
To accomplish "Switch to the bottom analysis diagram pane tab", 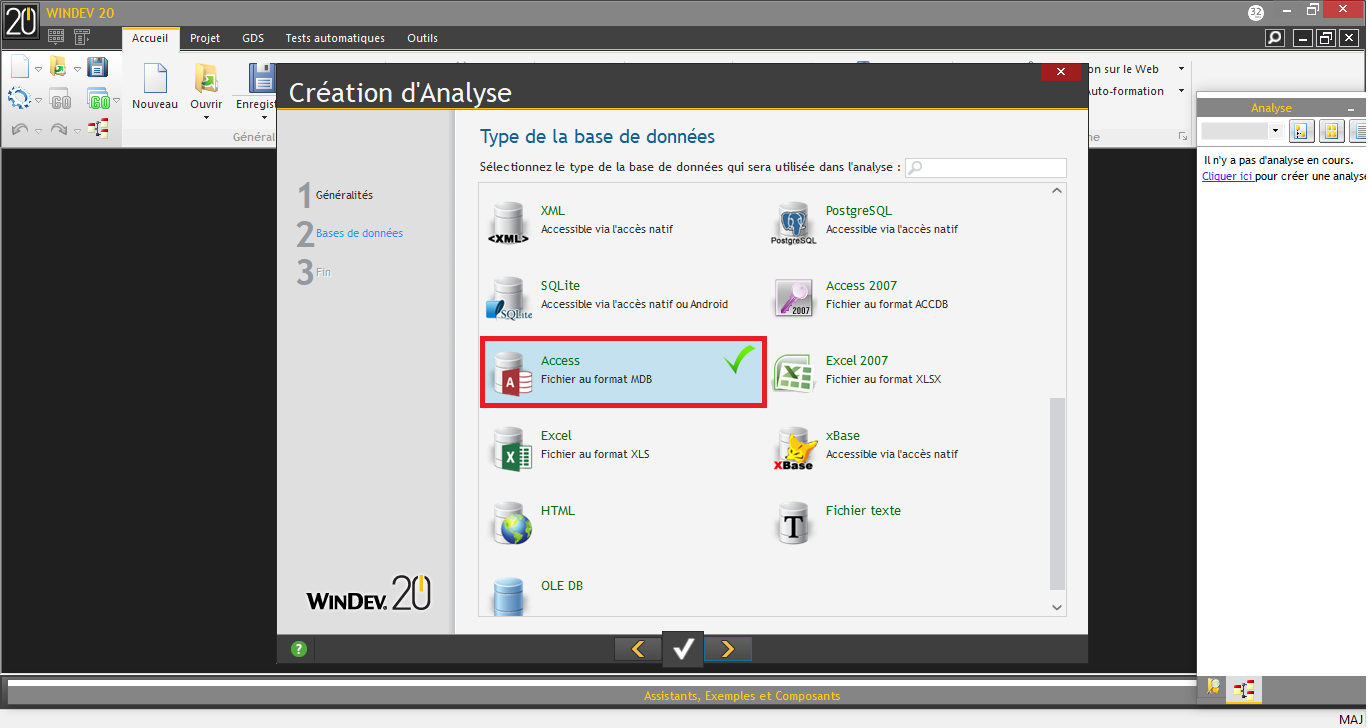I will pyautogui.click(x=1244, y=688).
